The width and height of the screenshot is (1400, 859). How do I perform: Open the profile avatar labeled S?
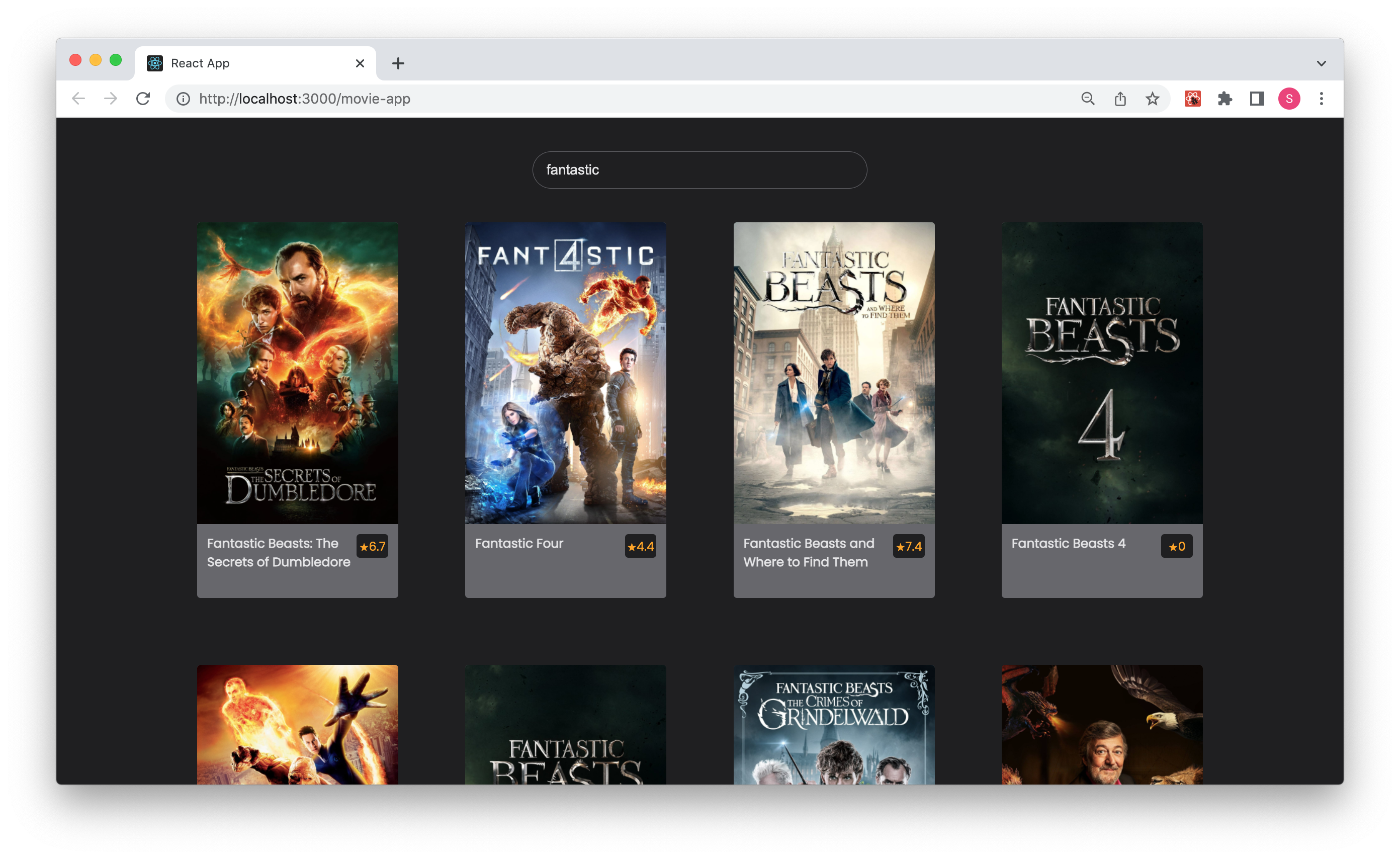1289,99
